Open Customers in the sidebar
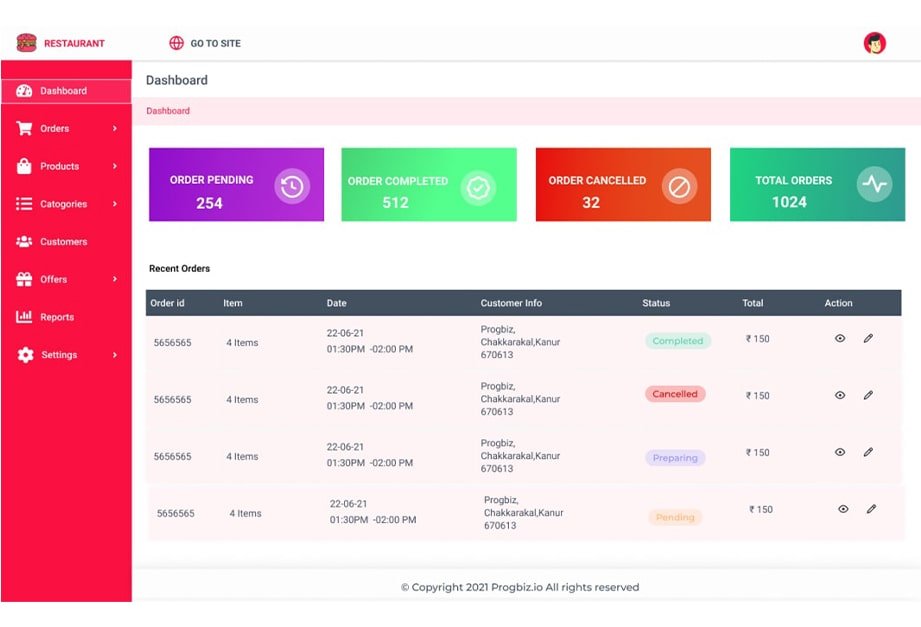 pos(63,242)
